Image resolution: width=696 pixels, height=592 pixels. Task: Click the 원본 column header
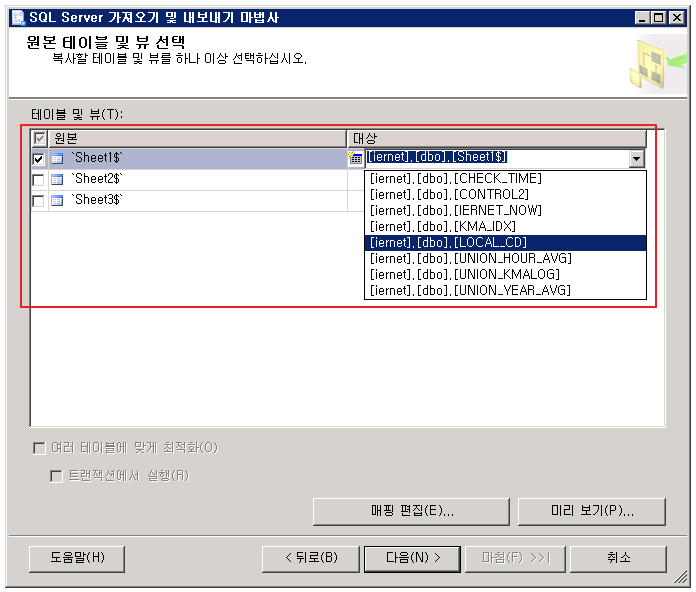(198, 138)
